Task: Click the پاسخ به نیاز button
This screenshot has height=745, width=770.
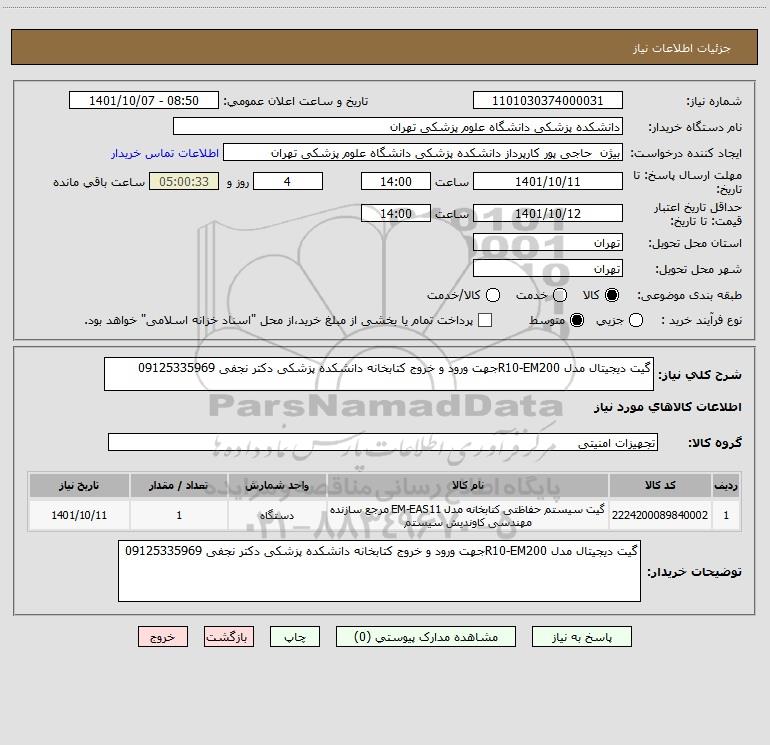Action: [582, 637]
